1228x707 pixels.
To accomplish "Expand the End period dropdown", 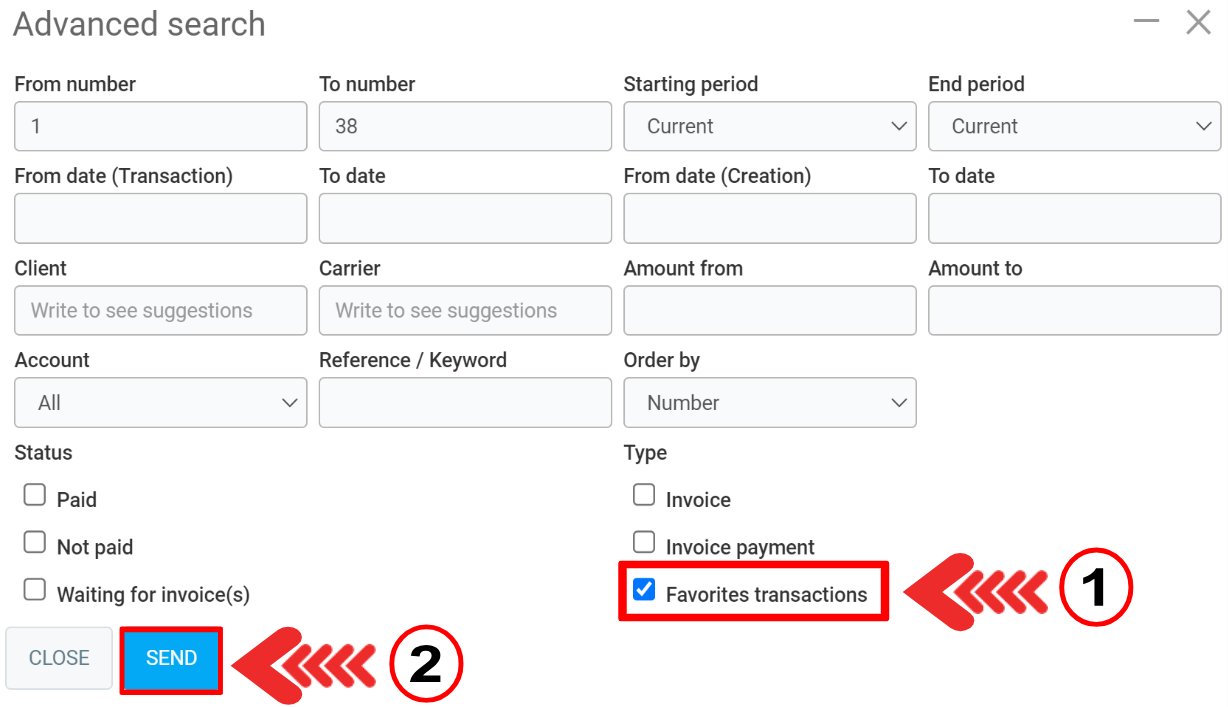I will click(1074, 126).
